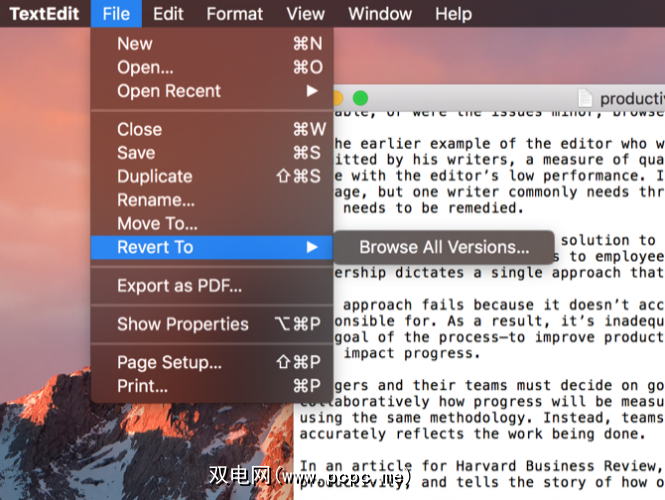Screen dimensions: 665x500
Task: Click the line starting 'In an article for Harvard'
Action: tap(482, 466)
